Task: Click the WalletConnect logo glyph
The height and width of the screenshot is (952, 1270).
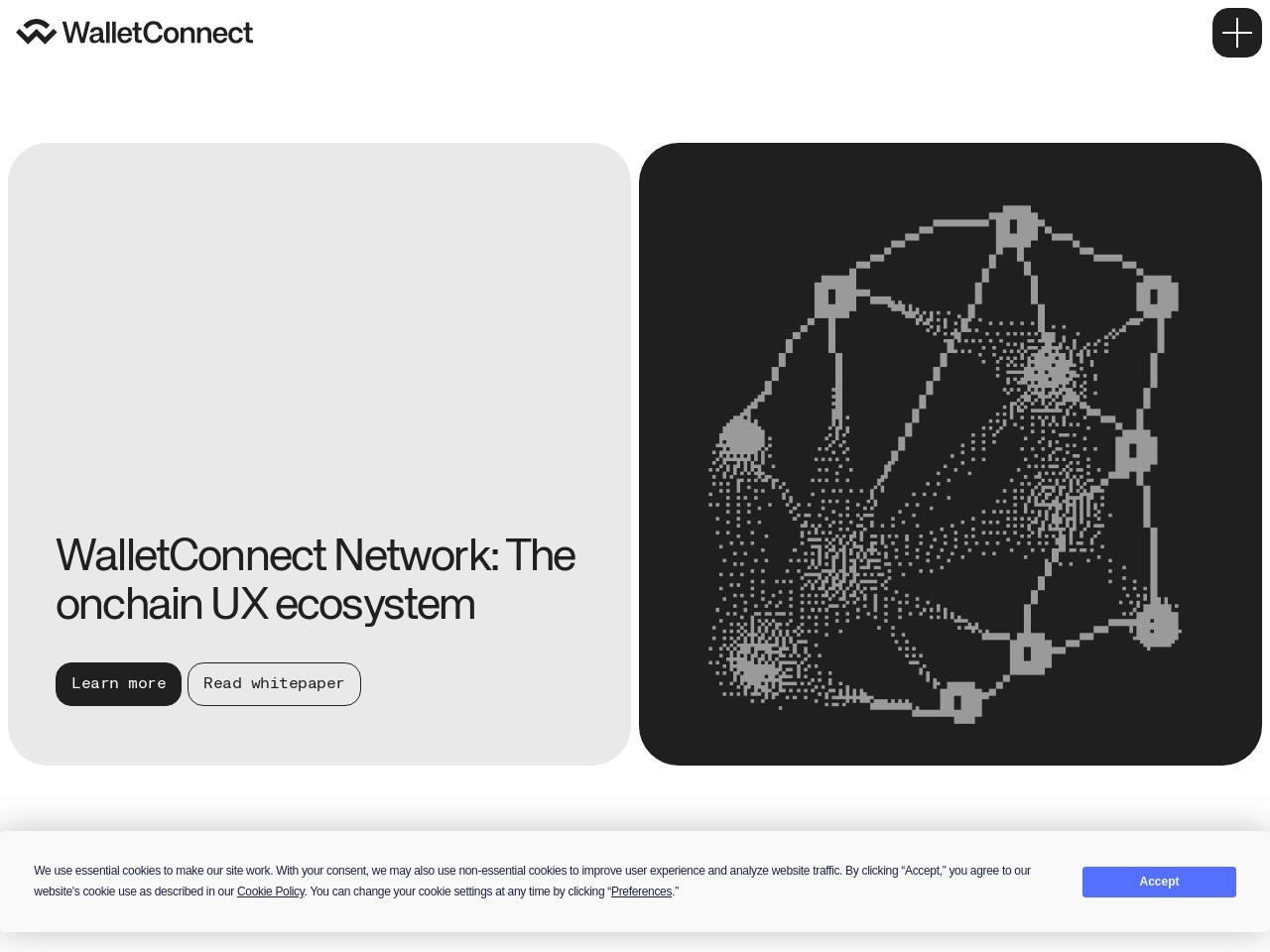Action: click(35, 31)
